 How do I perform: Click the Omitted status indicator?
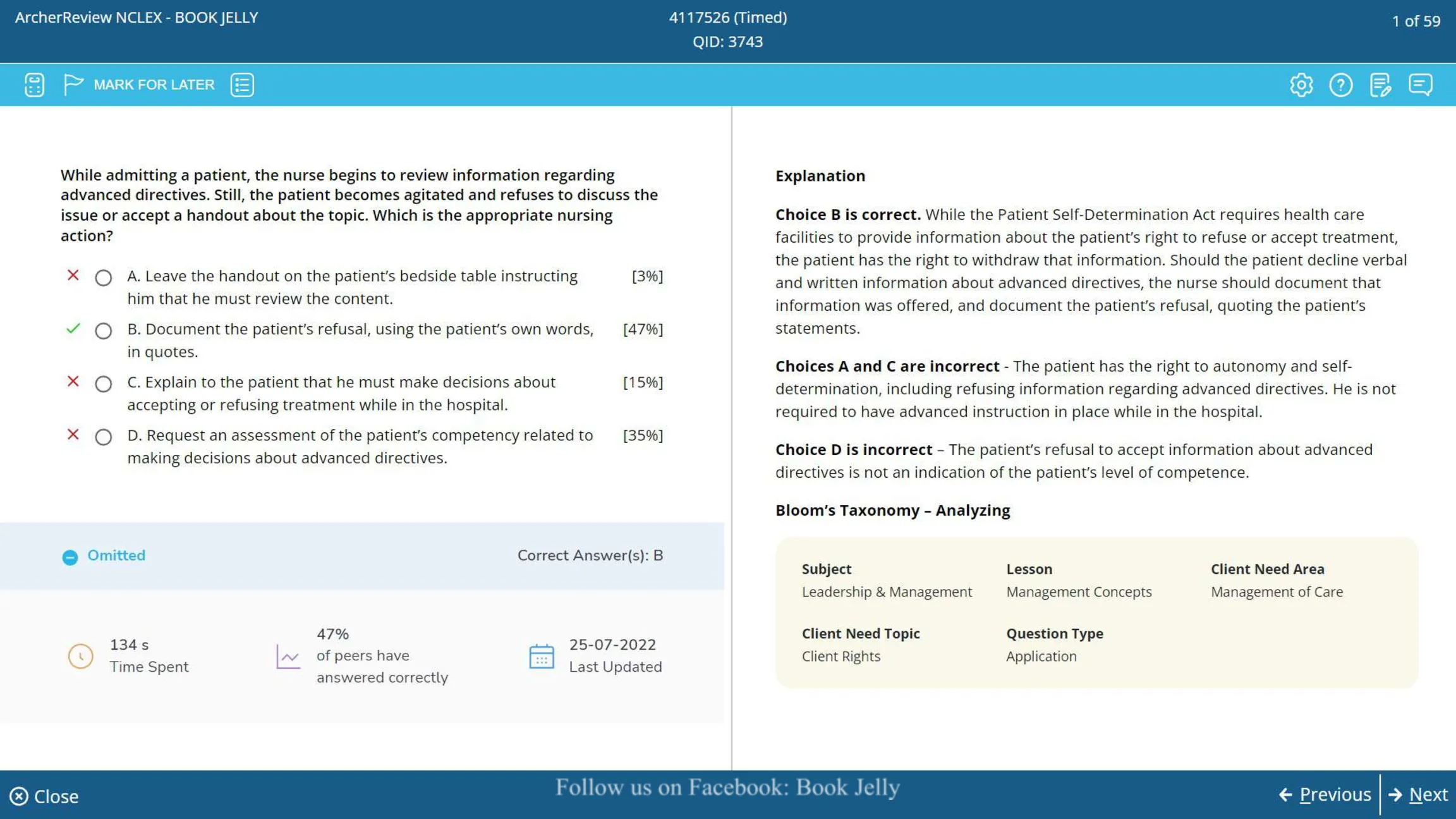(x=104, y=555)
